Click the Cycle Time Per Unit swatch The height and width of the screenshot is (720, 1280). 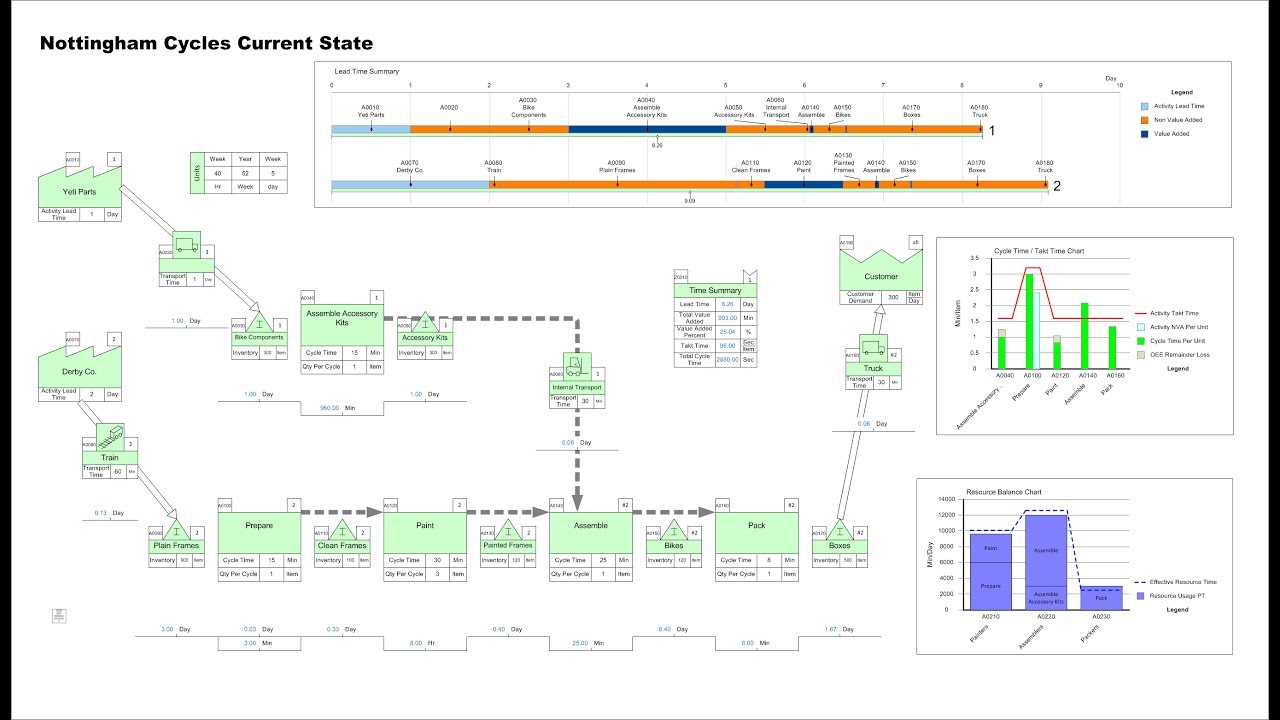(1140, 341)
